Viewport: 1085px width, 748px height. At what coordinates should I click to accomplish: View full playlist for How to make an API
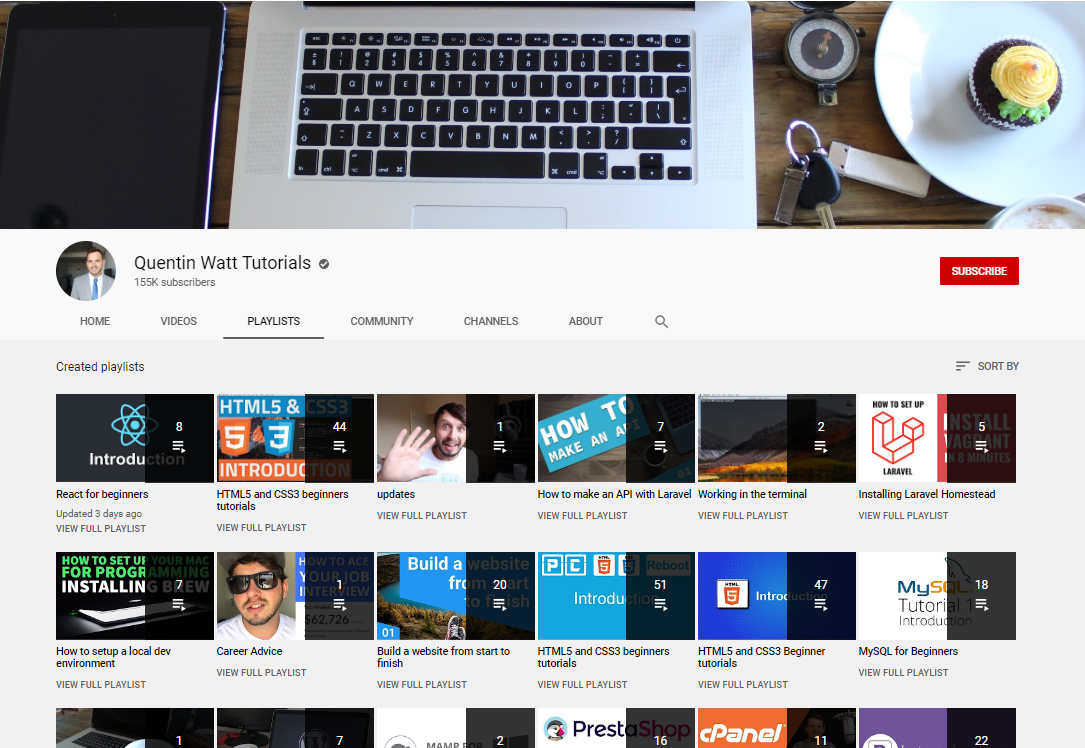(x=582, y=516)
